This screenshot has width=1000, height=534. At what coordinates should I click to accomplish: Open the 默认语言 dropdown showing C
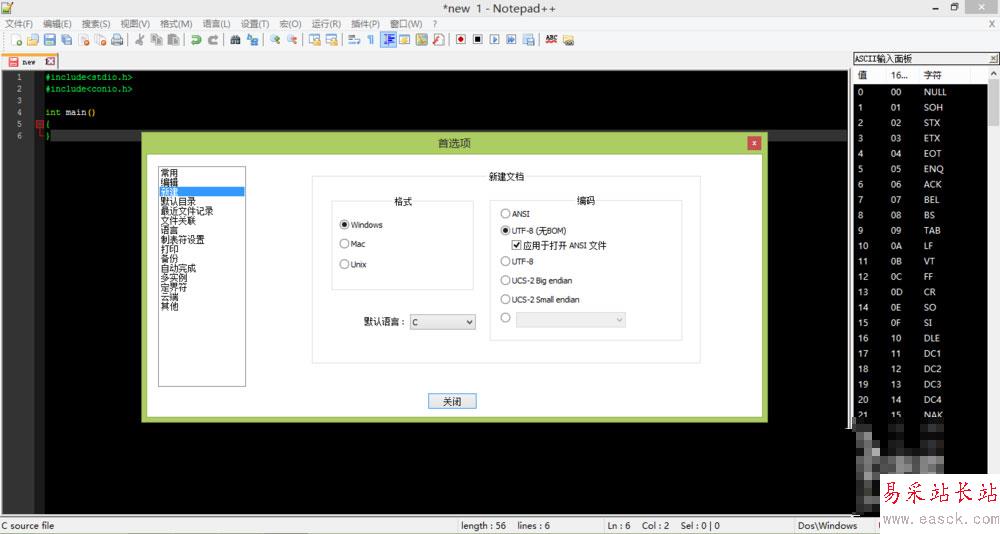tap(443, 322)
